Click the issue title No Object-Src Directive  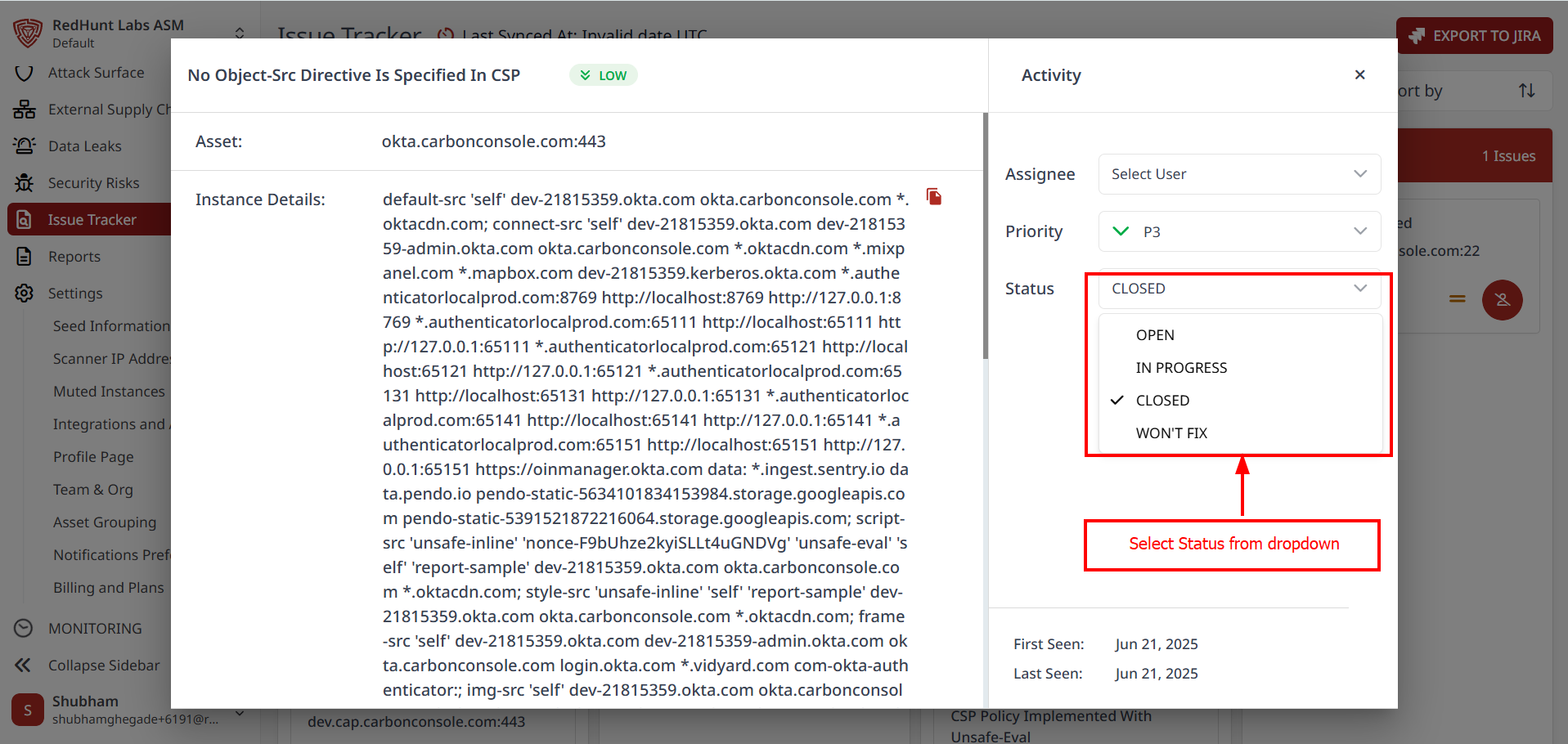[354, 75]
